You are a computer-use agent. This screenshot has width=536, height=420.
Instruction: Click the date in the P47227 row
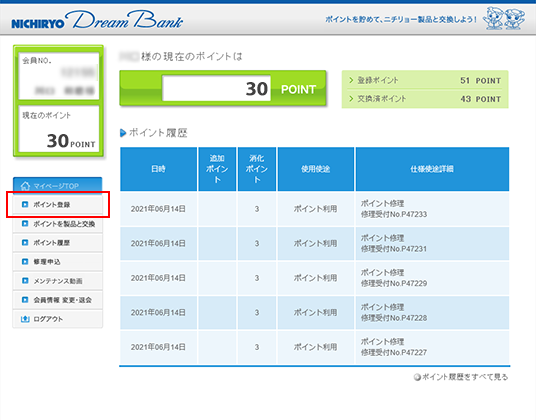click(x=158, y=347)
